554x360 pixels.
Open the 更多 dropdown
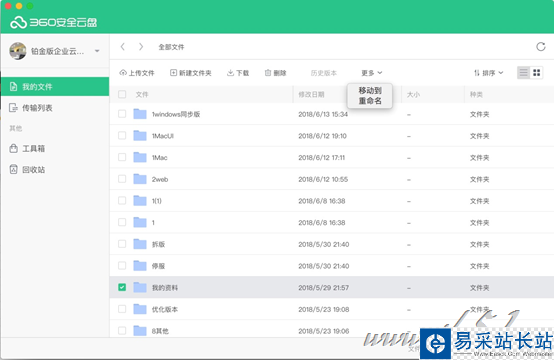point(372,73)
